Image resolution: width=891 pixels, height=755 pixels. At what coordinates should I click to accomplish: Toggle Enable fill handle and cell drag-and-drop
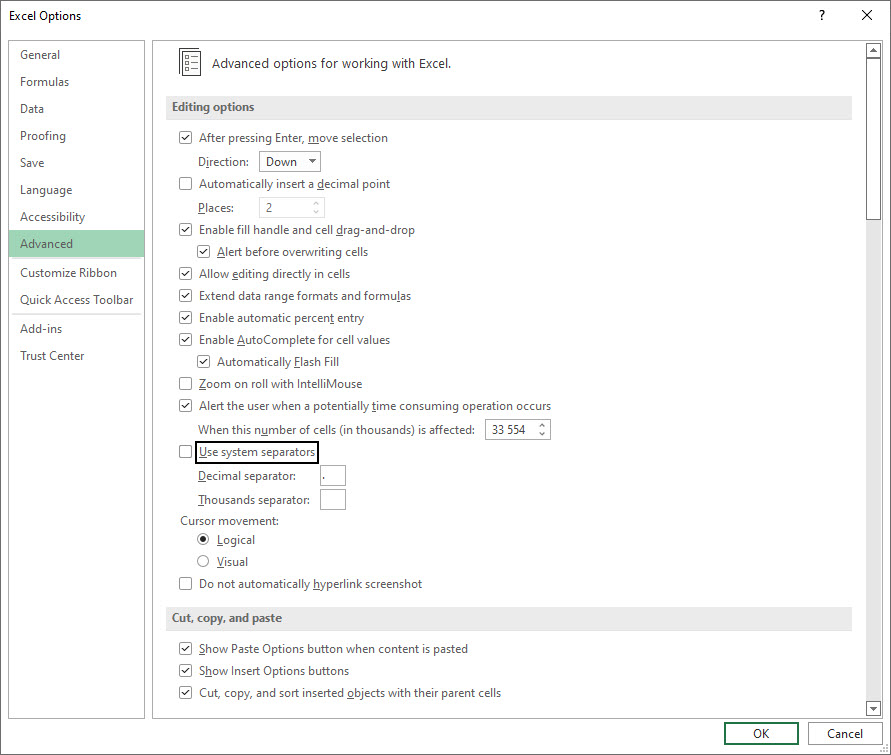pyautogui.click(x=185, y=230)
